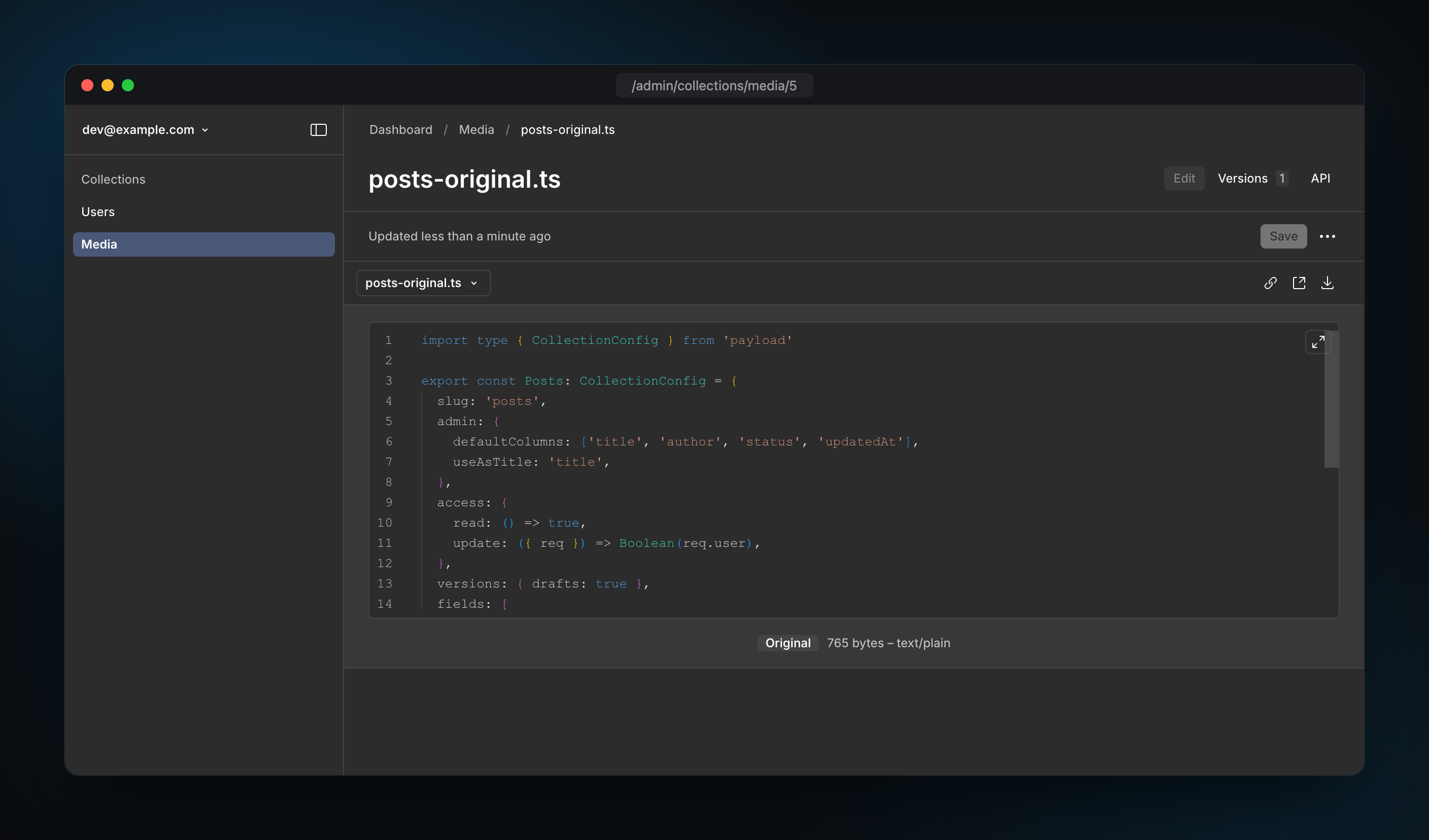Click the code preview vertical scrollbar

[x=1332, y=399]
